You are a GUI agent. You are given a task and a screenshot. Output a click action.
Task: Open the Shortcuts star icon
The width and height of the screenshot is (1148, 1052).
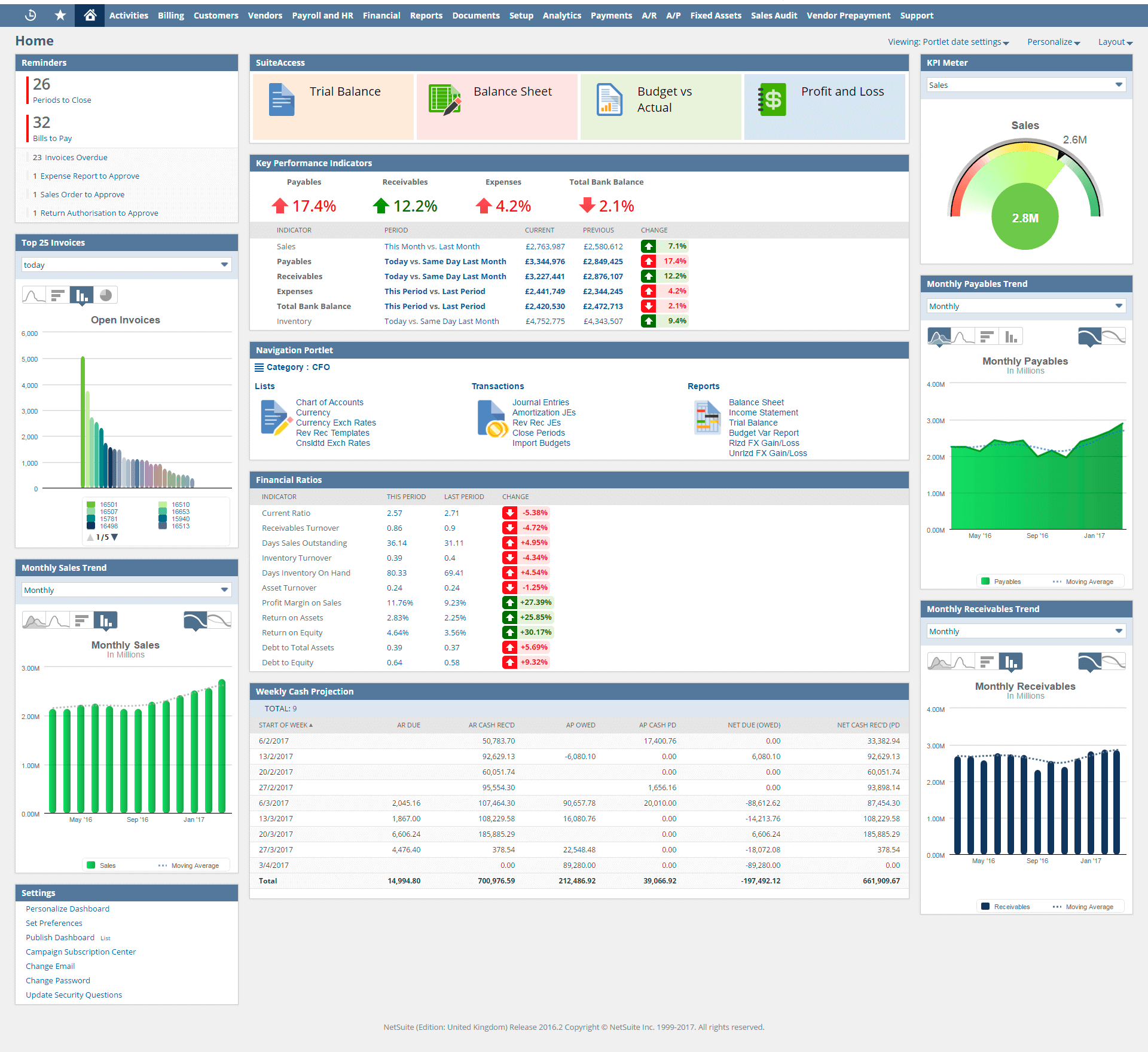(x=60, y=16)
